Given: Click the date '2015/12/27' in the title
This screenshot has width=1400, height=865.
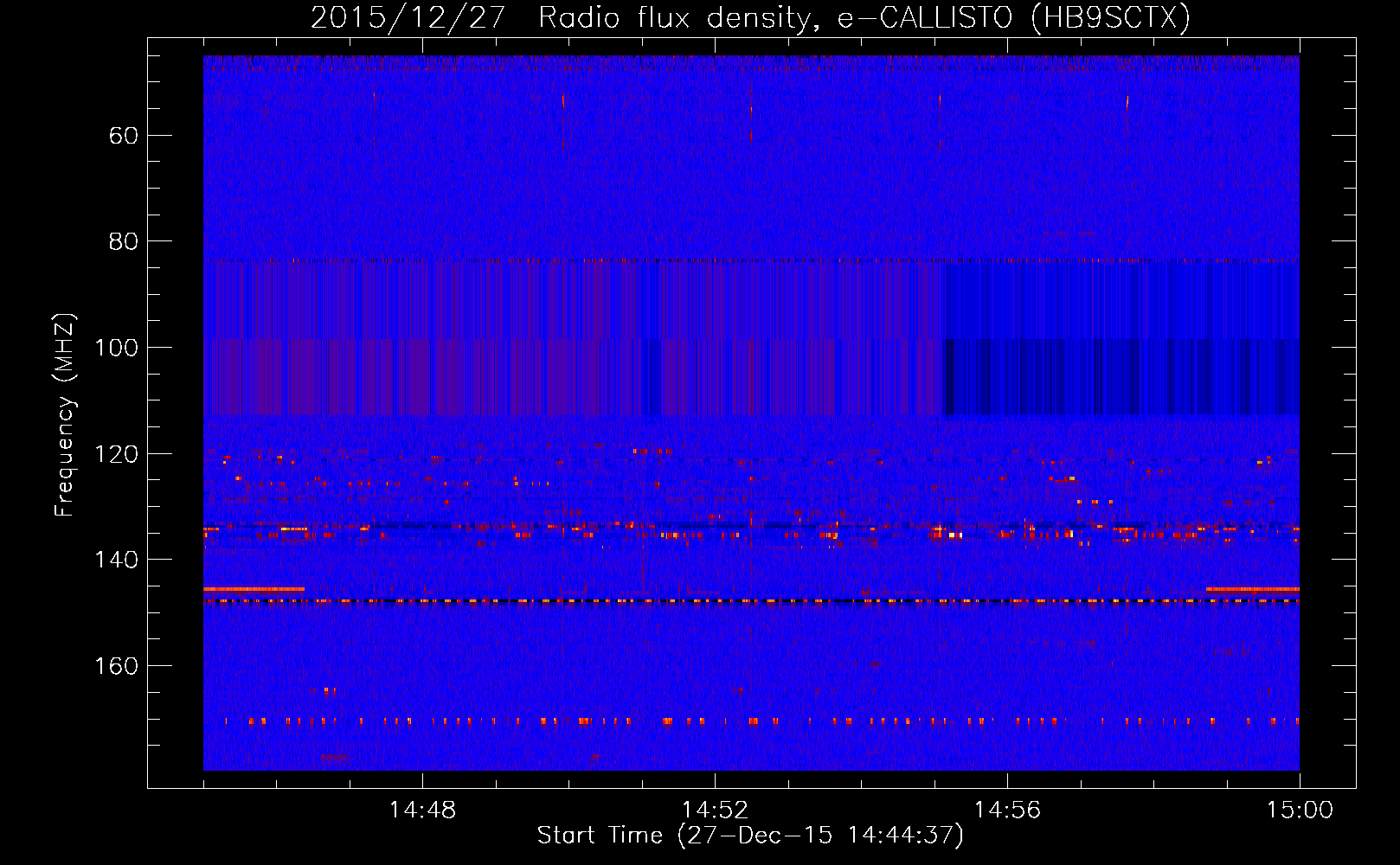Looking at the screenshot, I should 408,18.
